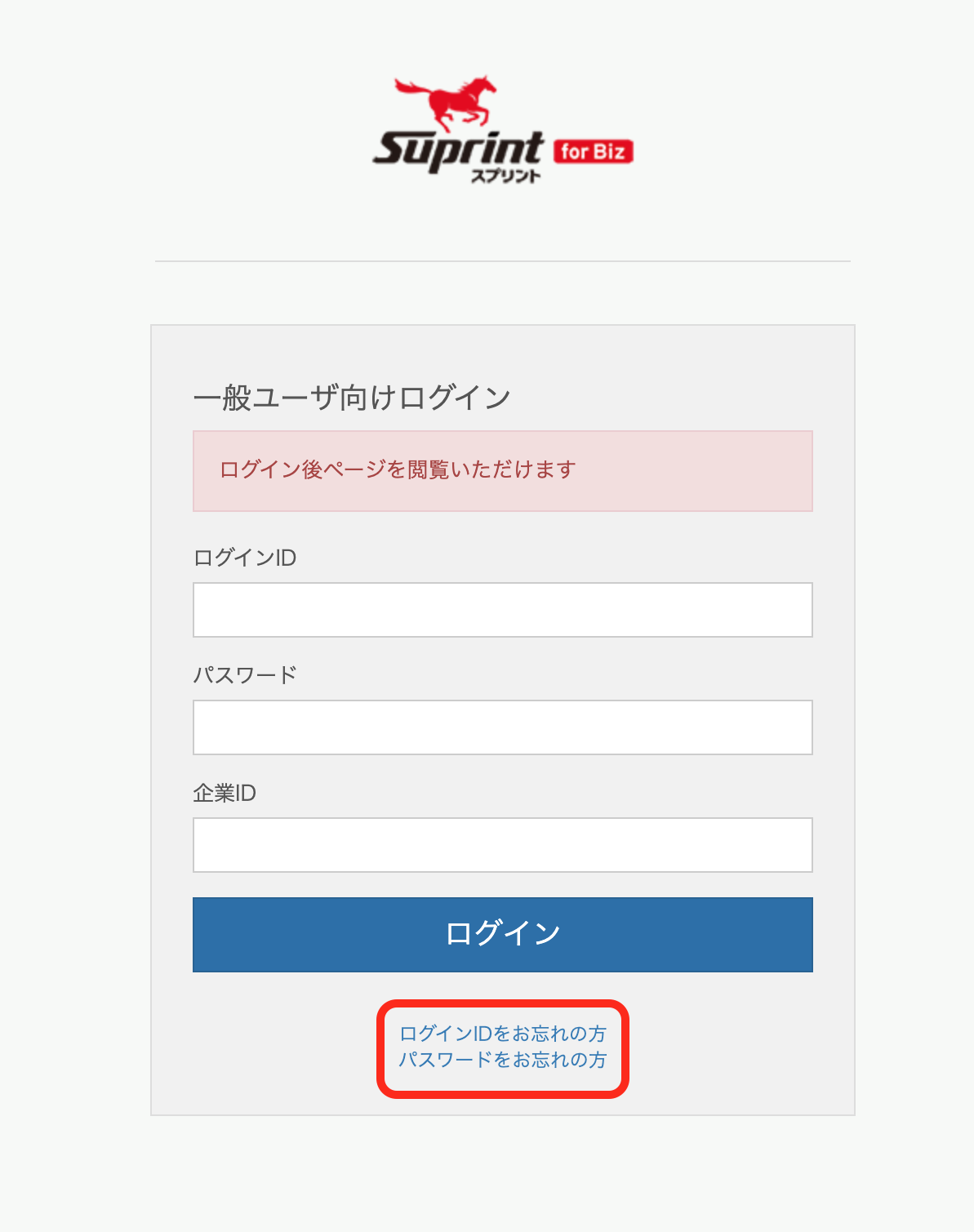
Task: Click inside the ログインID input field
Action: click(501, 609)
